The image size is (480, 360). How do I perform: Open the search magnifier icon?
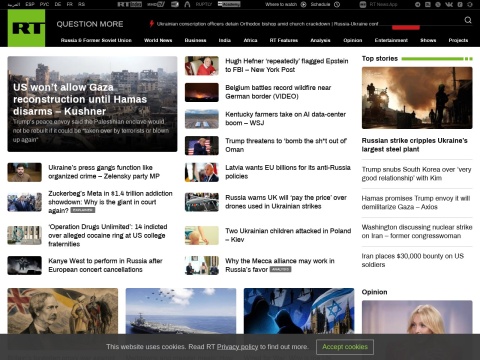click(468, 20)
